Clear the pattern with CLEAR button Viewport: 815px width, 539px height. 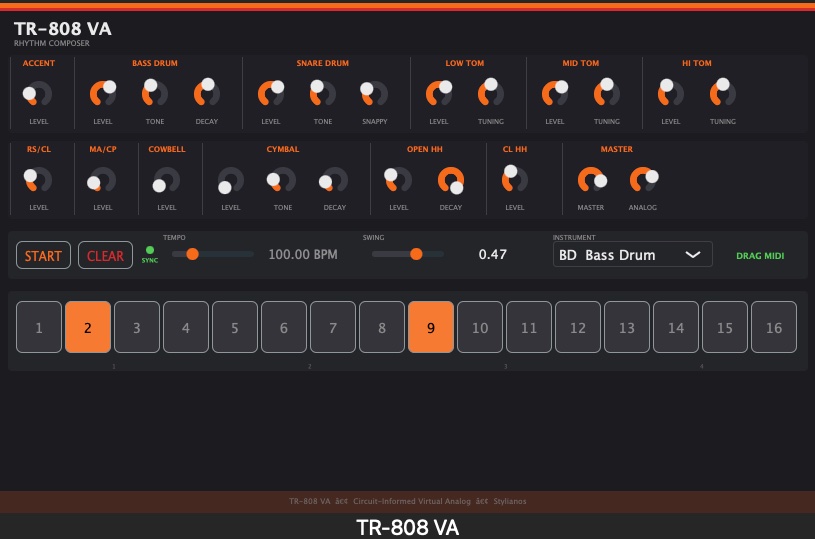point(106,255)
